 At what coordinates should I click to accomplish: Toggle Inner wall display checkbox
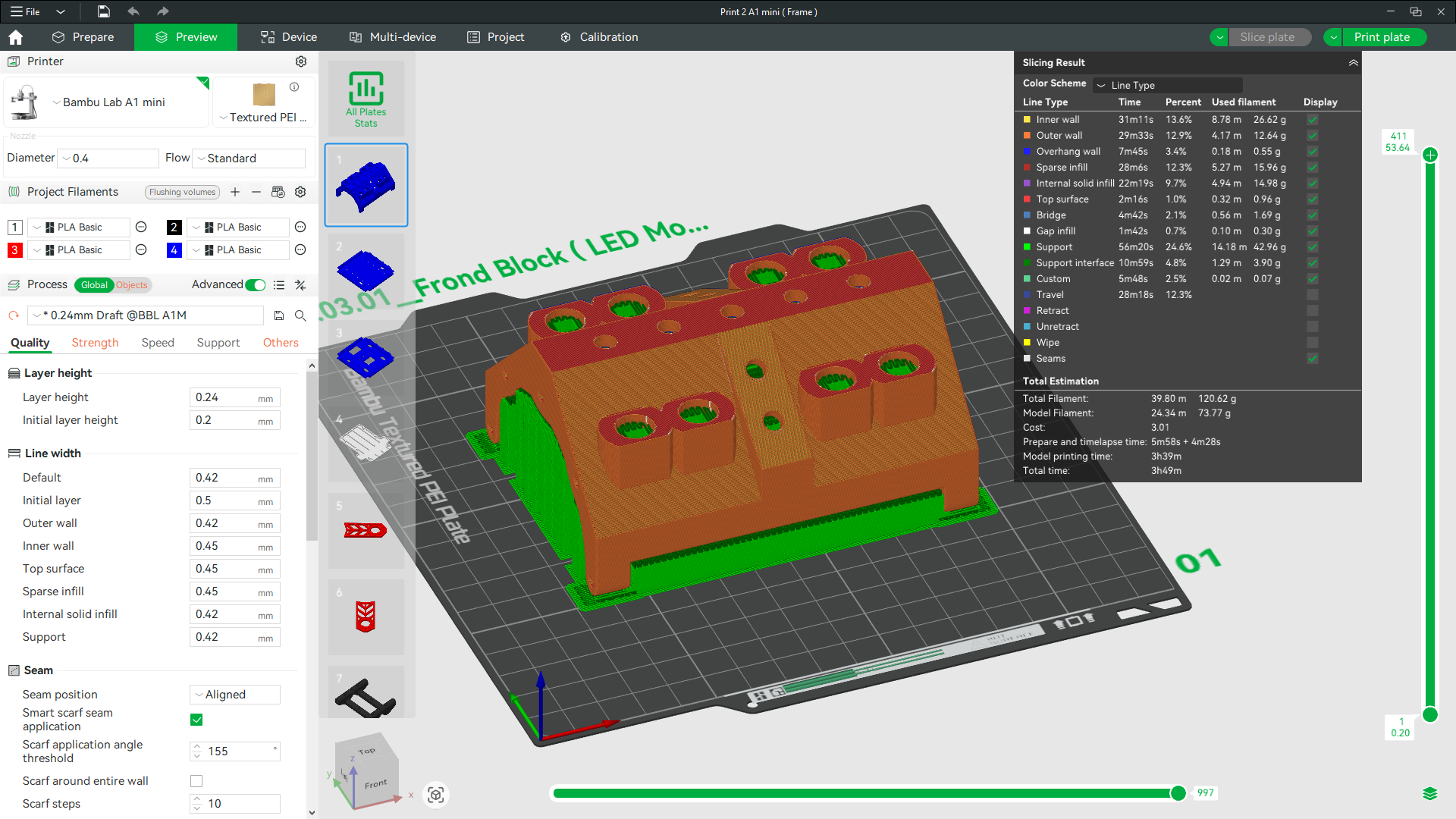coord(1313,120)
